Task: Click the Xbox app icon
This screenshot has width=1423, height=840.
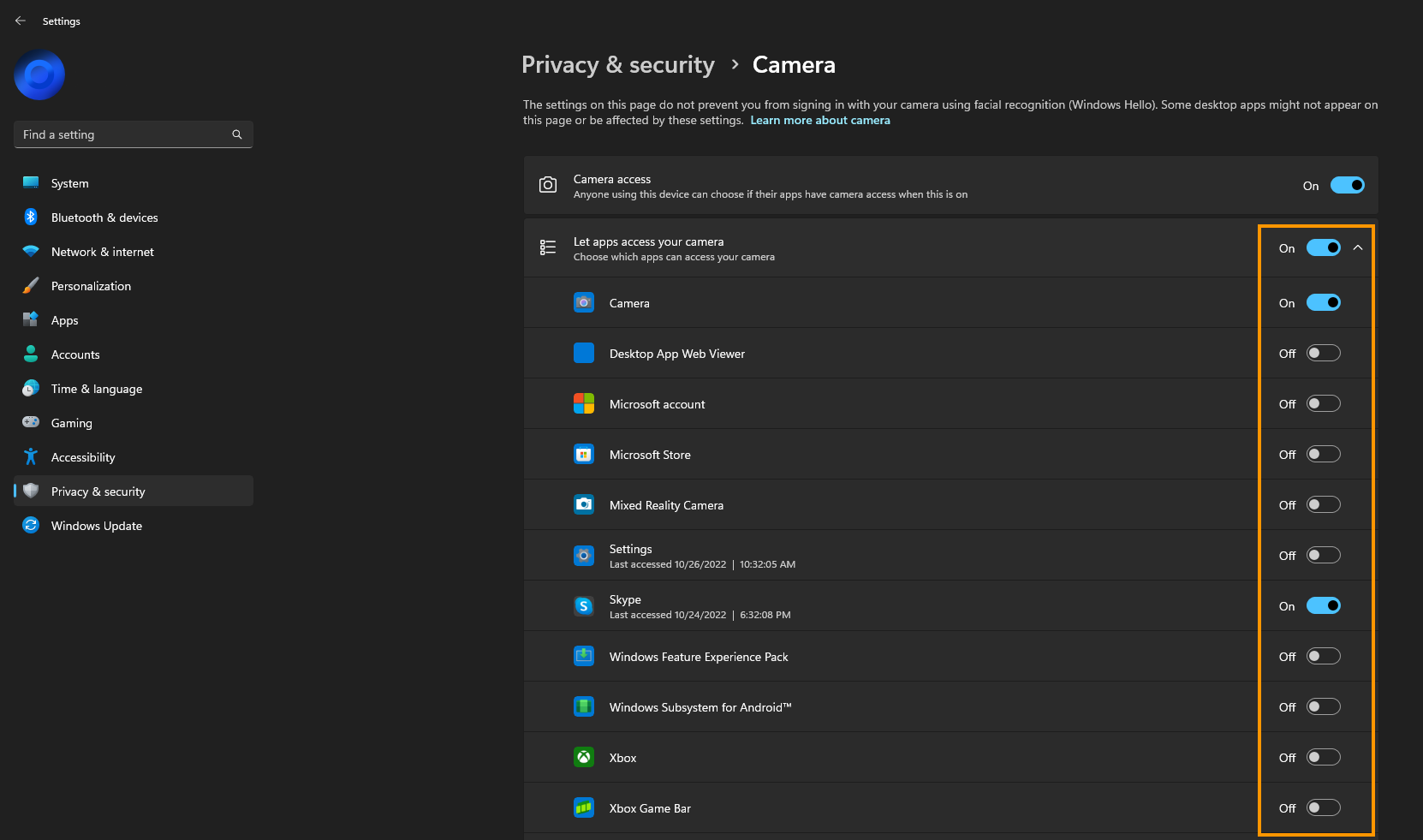Action: click(584, 757)
